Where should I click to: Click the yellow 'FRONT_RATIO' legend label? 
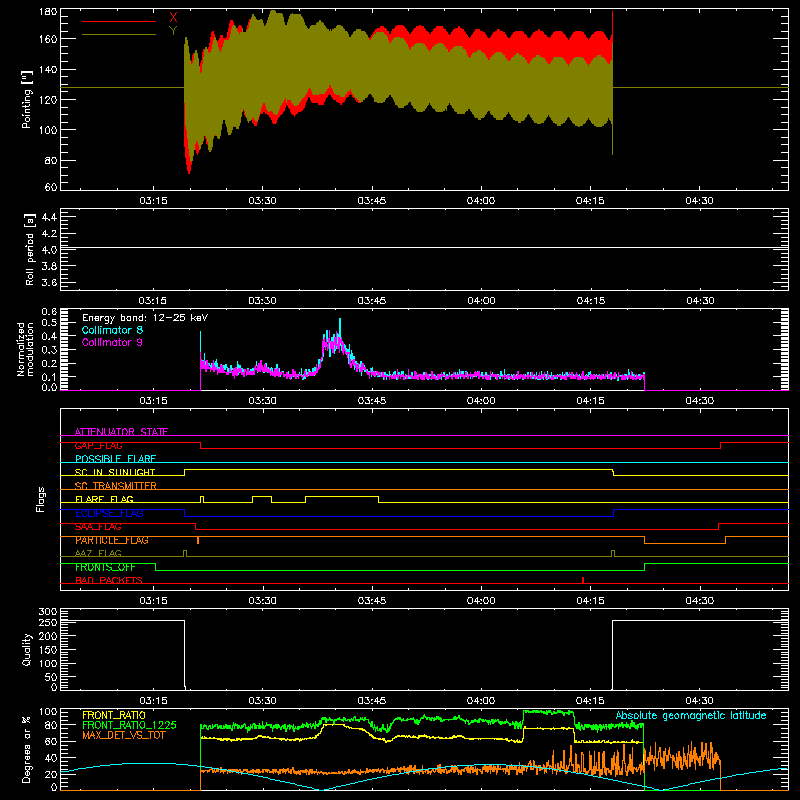pos(114,715)
